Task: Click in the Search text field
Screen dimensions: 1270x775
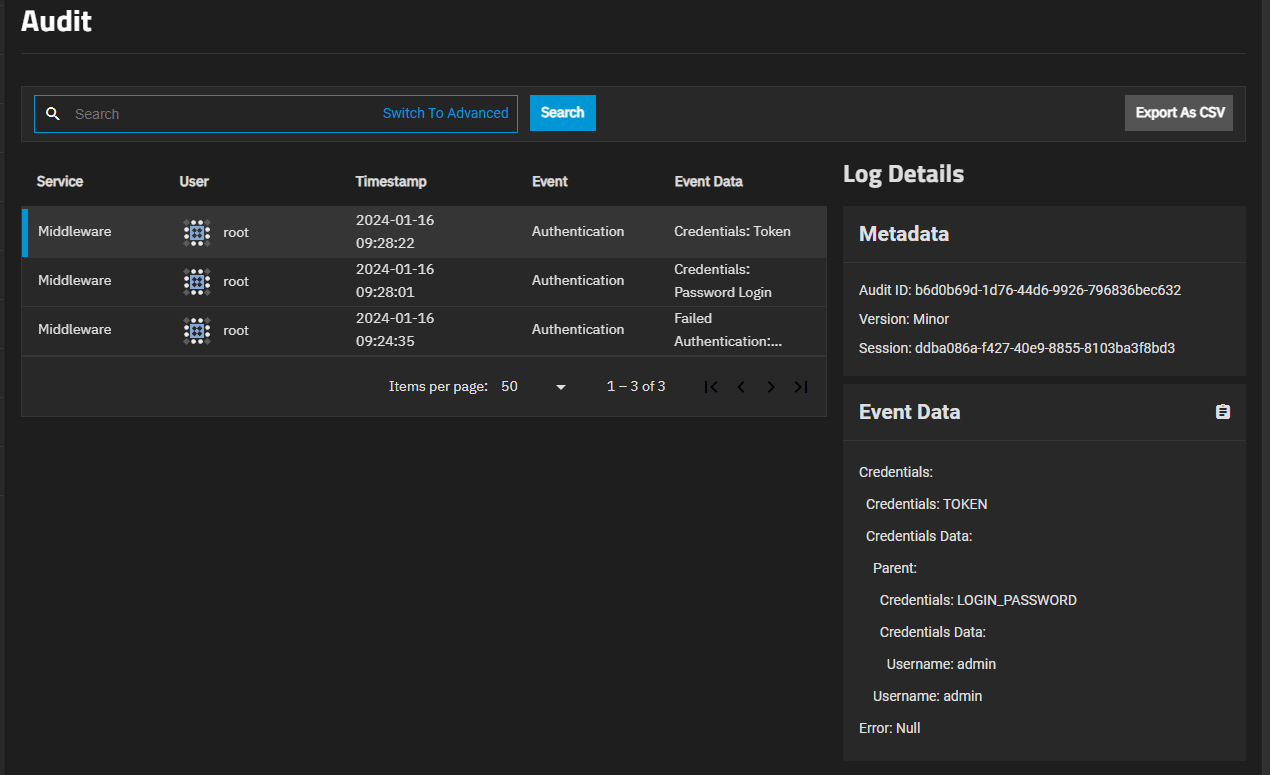Action: coord(220,114)
